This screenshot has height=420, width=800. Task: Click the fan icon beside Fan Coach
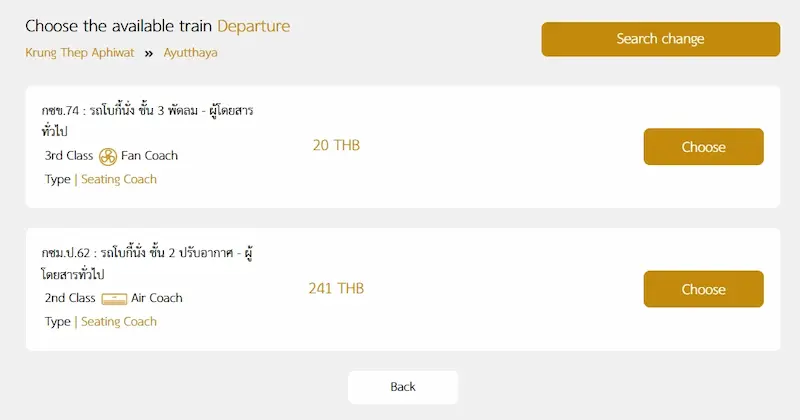click(108, 156)
